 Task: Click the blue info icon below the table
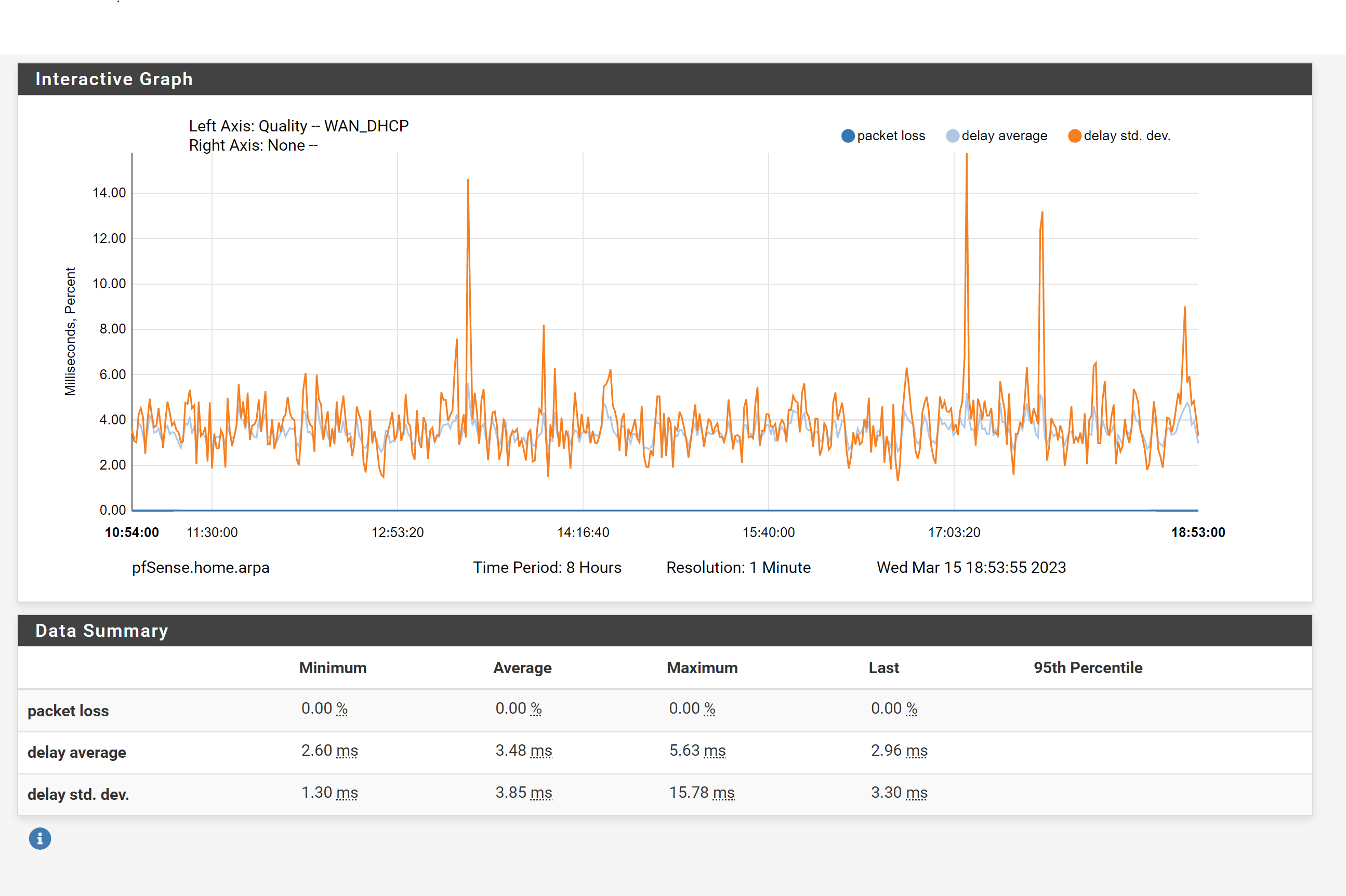click(x=40, y=838)
